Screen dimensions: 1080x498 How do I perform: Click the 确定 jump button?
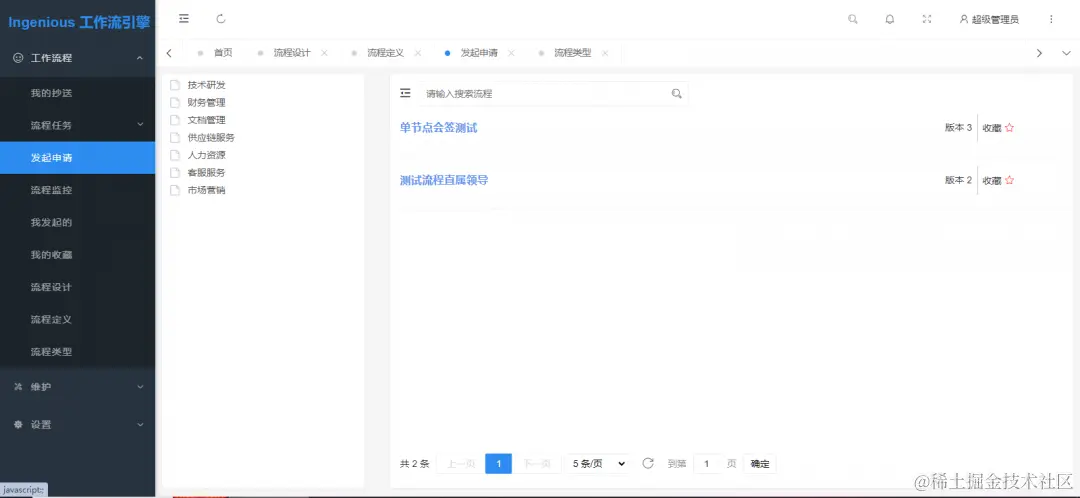(760, 464)
